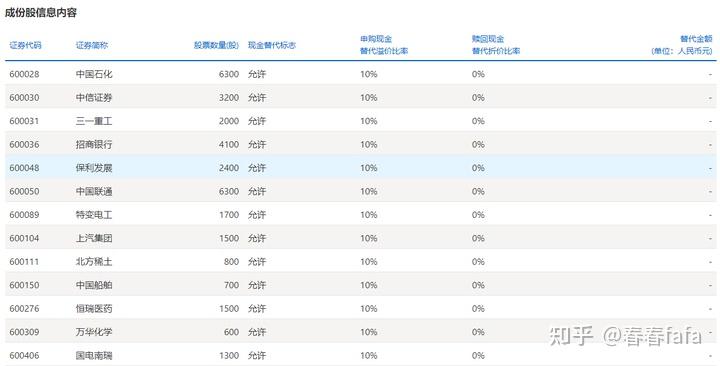The width and height of the screenshot is (720, 366).
Task: Click the 700 quantity cell
Action: click(231, 285)
